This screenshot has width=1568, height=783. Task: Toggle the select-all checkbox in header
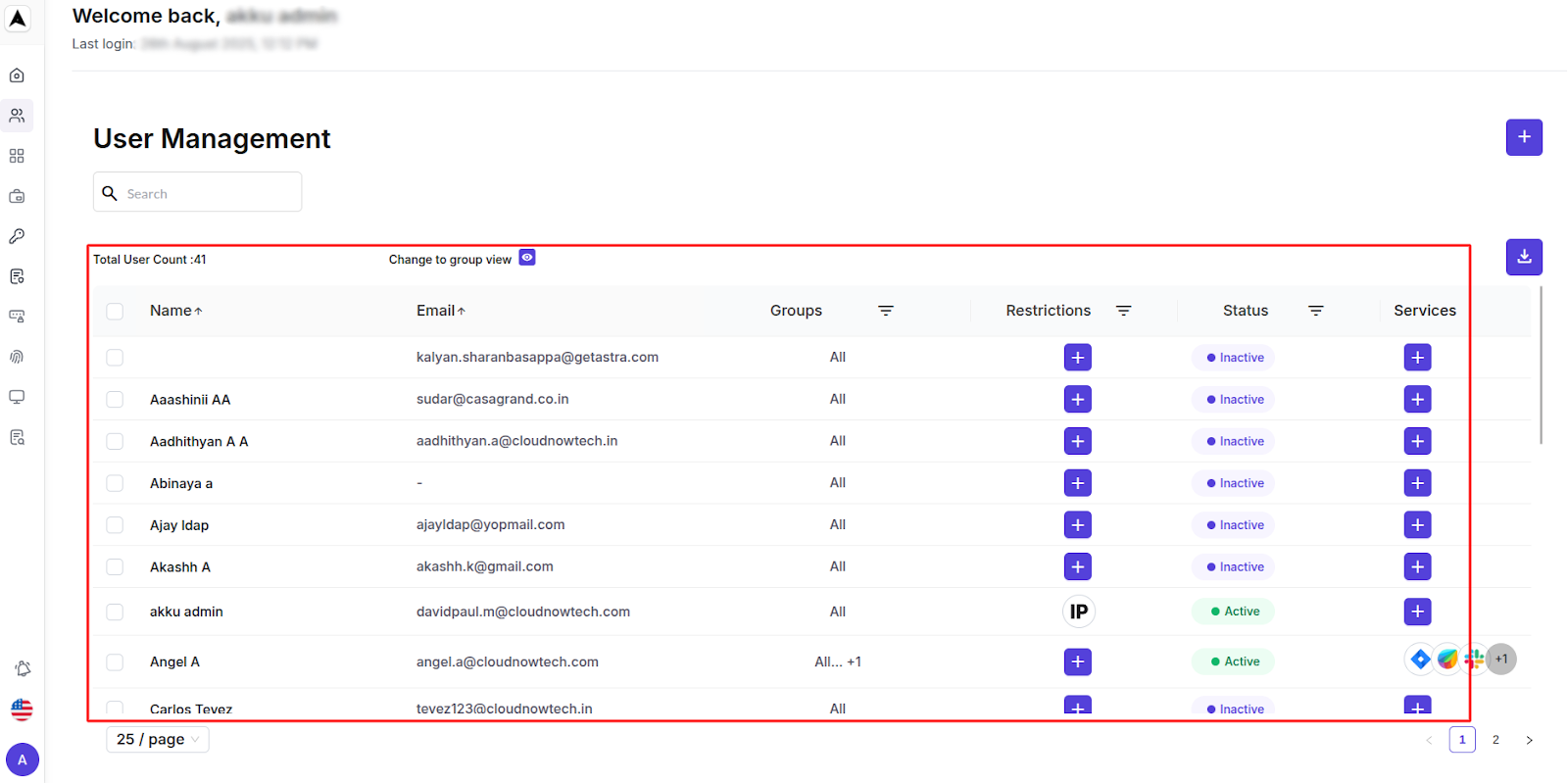coord(115,311)
